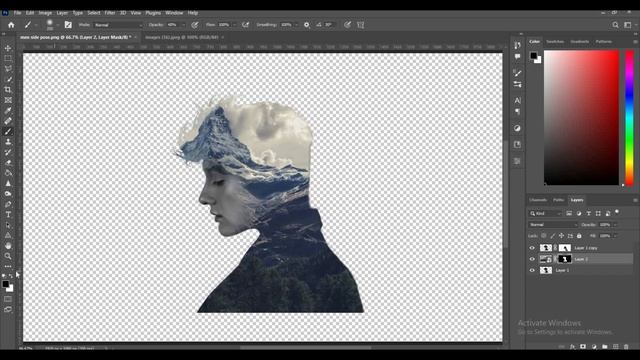Pick a color in the red color field
640x360 pixels.
582,118
